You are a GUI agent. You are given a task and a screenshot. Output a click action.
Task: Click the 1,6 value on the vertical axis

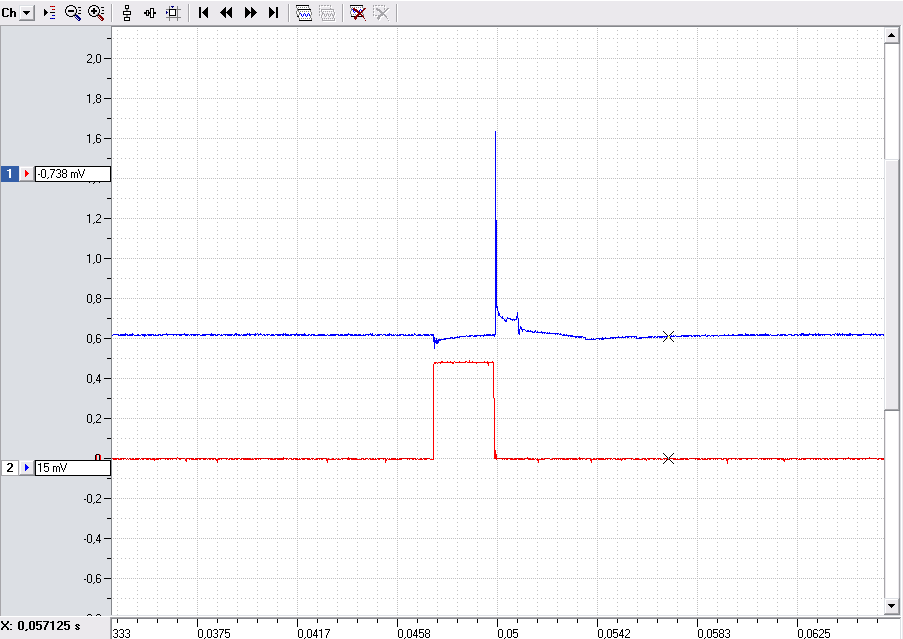click(94, 139)
